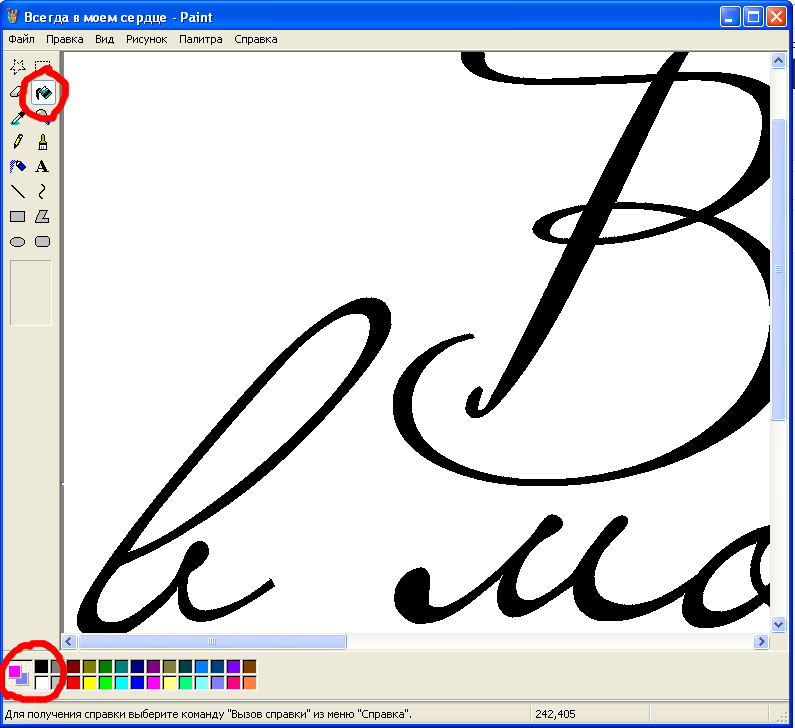
Task: Select the Text tool
Action: (x=43, y=167)
